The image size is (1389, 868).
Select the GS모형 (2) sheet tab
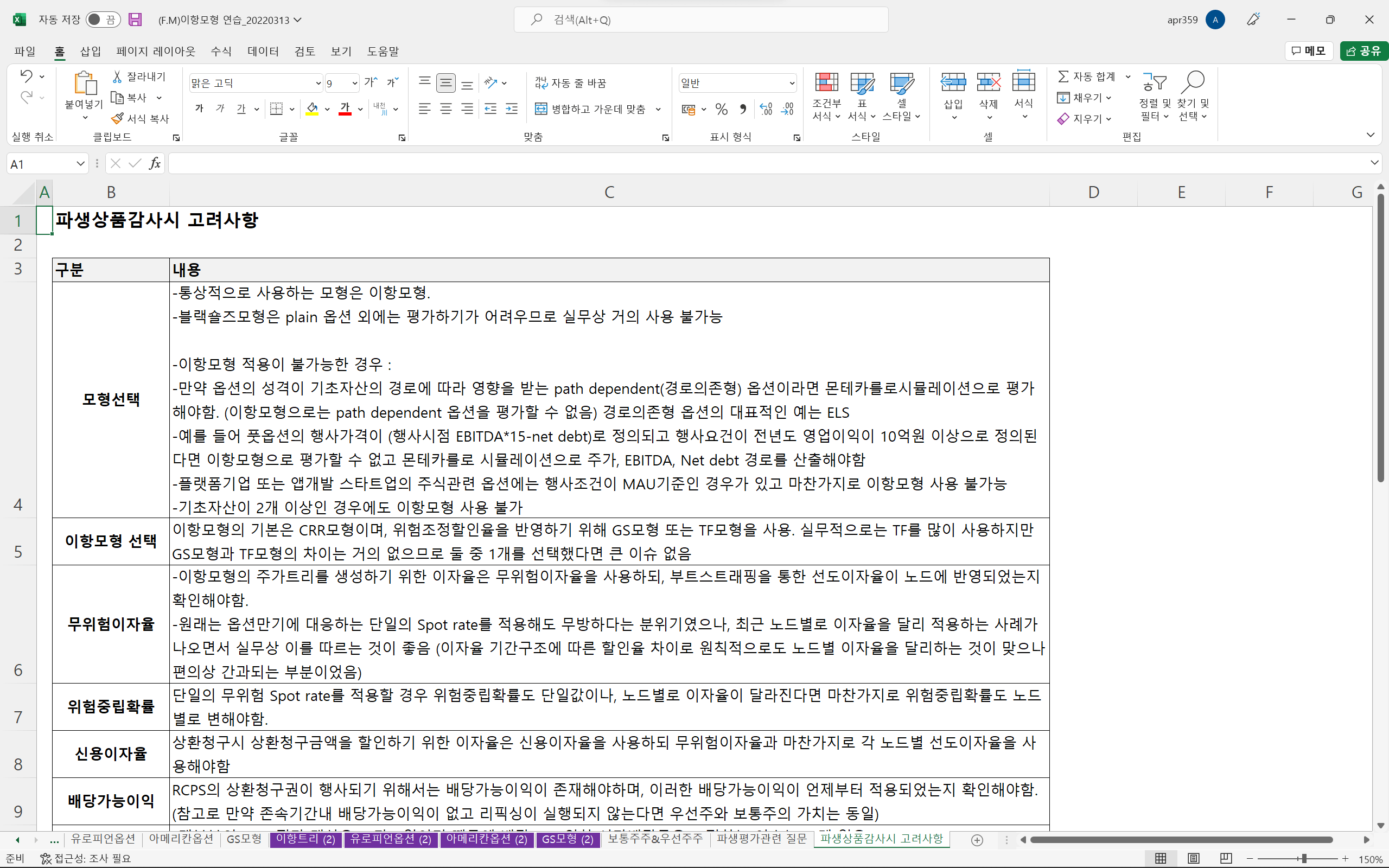pyautogui.click(x=568, y=839)
